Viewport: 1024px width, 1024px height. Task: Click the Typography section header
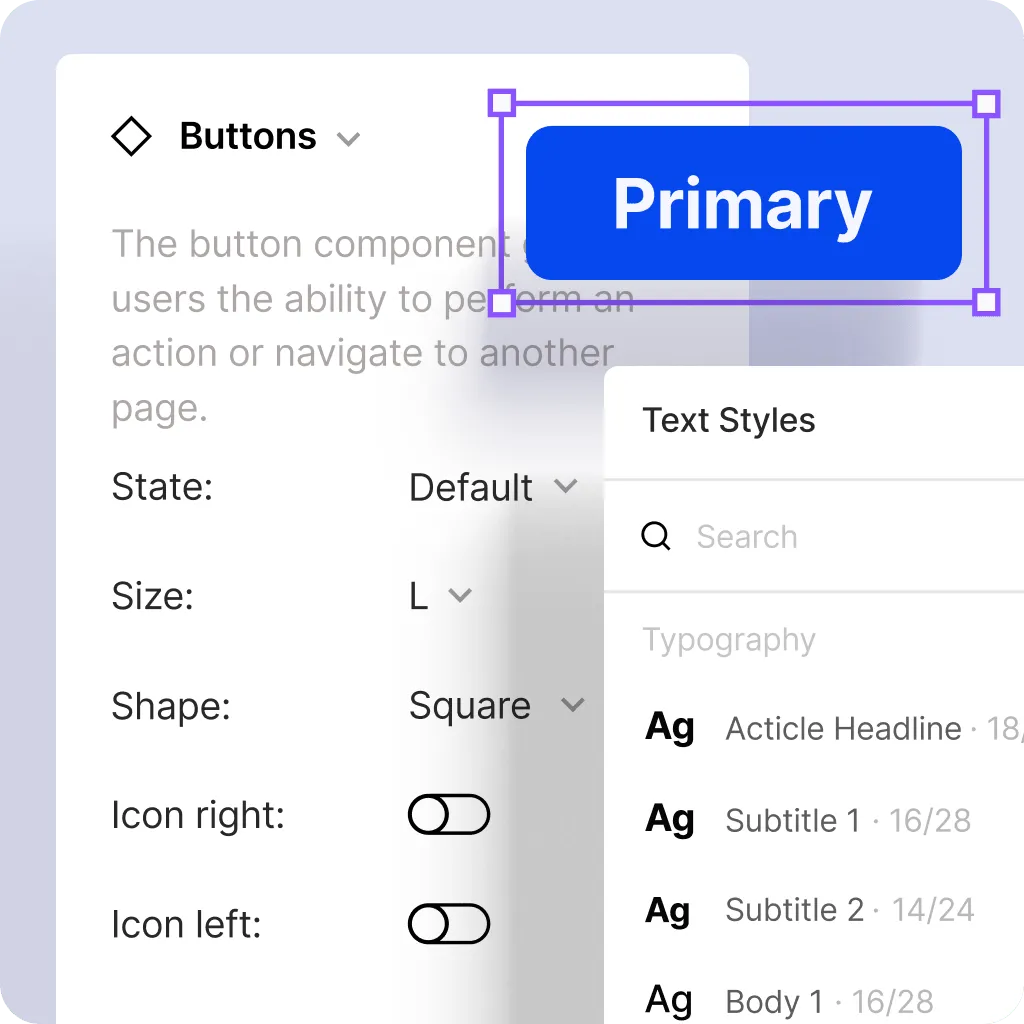coord(729,640)
